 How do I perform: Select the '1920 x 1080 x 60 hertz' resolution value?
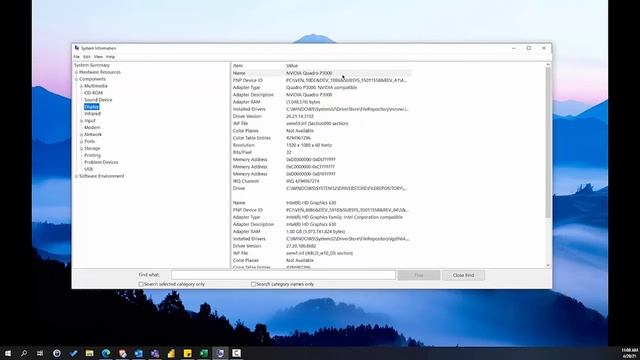[x=309, y=145]
